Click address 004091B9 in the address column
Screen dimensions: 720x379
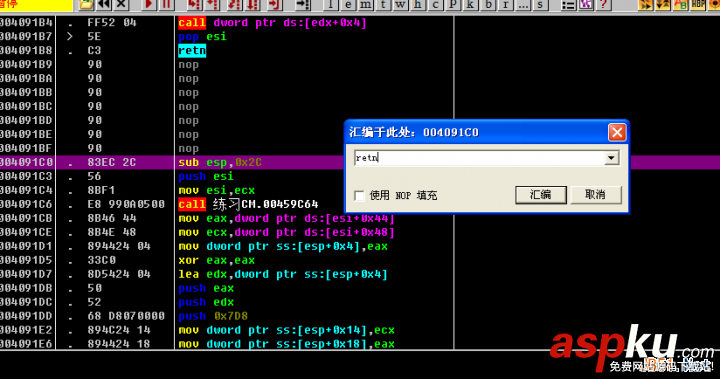coord(26,64)
